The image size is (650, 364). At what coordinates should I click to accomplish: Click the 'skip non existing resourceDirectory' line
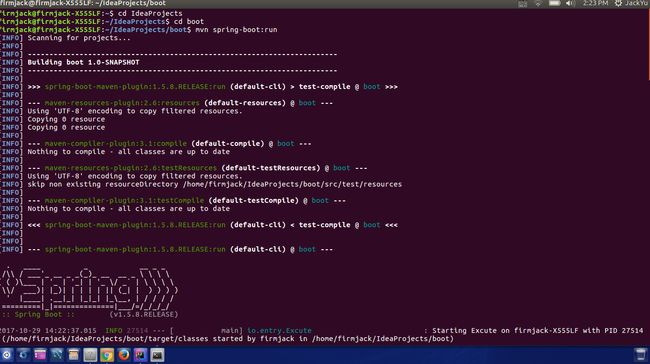215,184
